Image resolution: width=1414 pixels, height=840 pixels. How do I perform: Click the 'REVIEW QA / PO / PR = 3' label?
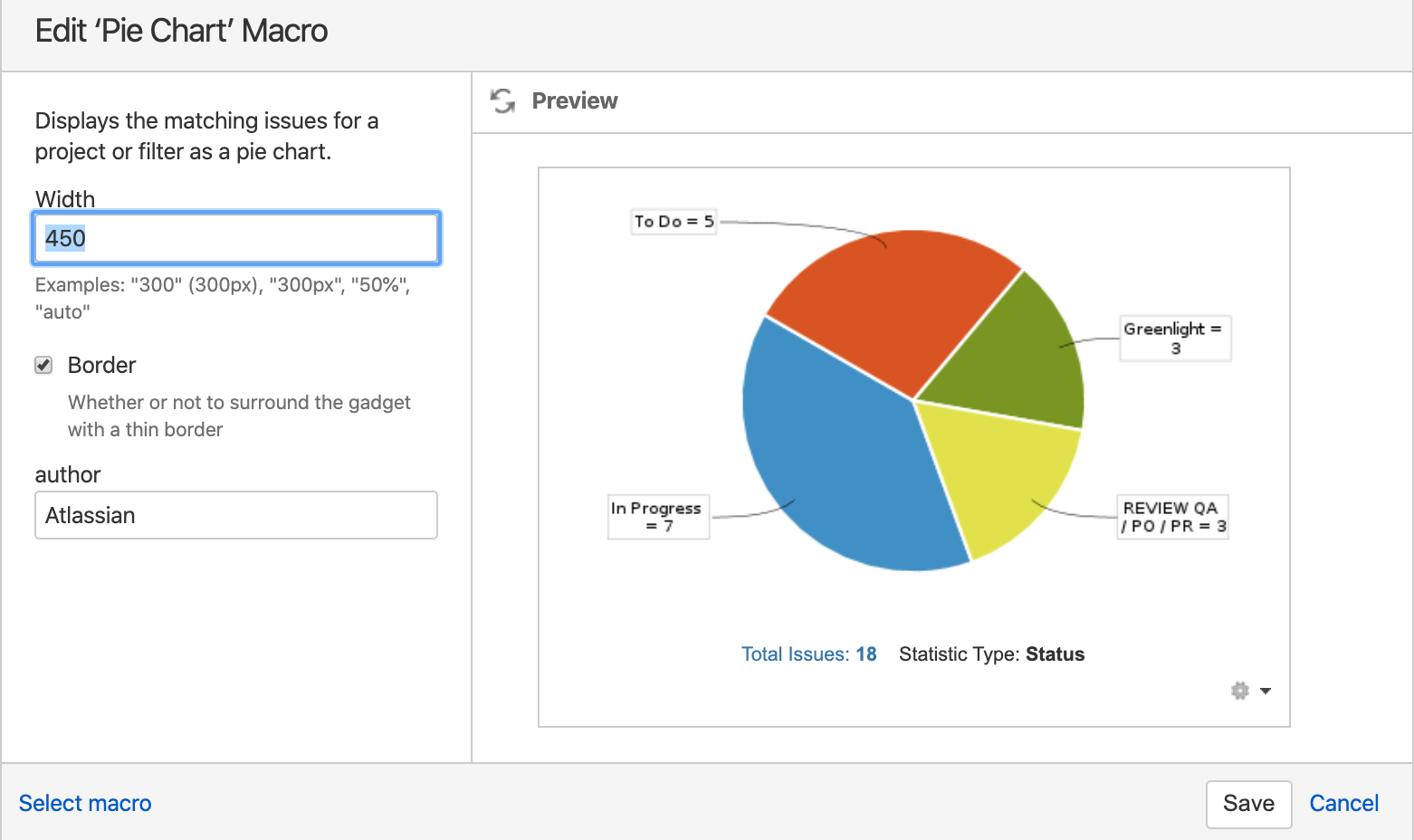pyautogui.click(x=1173, y=517)
